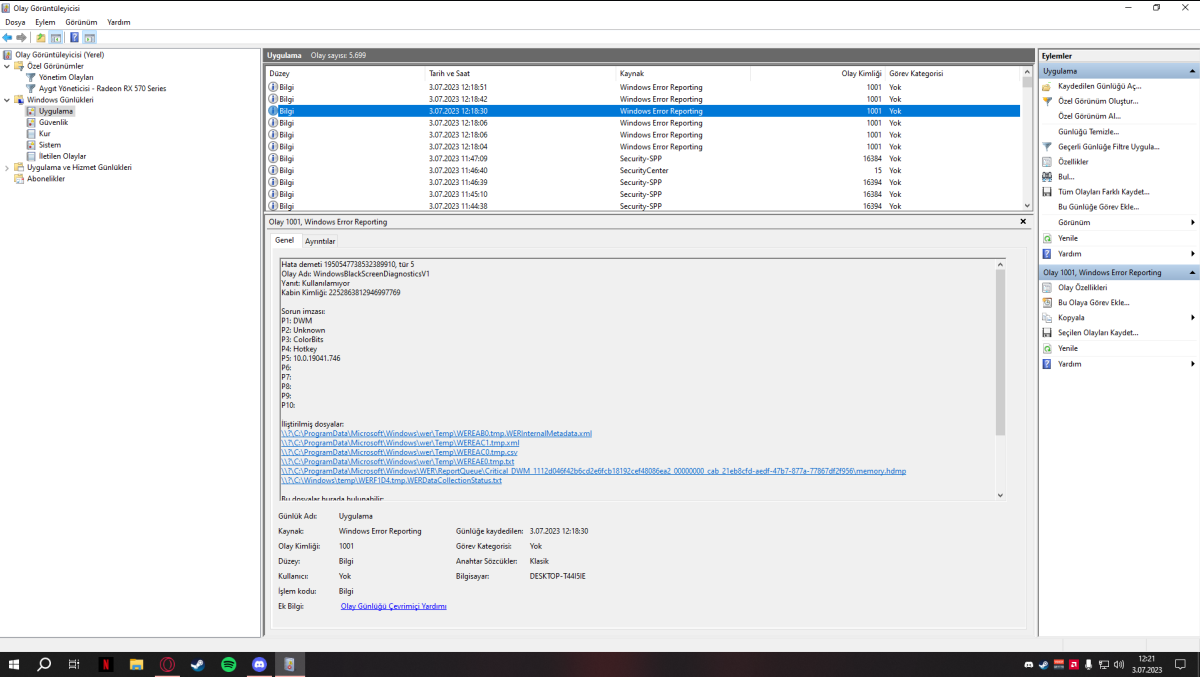Open Help via the toolbar question-mark icon
The width and height of the screenshot is (1200, 677).
pos(75,37)
